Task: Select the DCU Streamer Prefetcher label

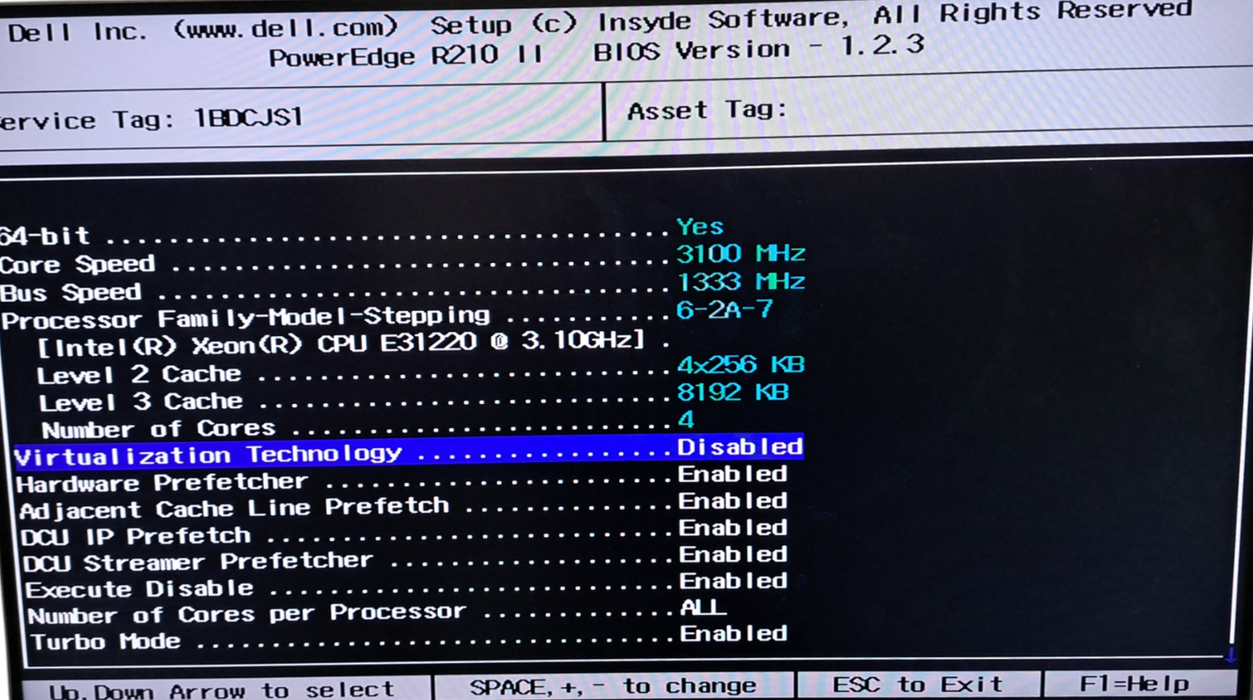Action: click(x=198, y=562)
